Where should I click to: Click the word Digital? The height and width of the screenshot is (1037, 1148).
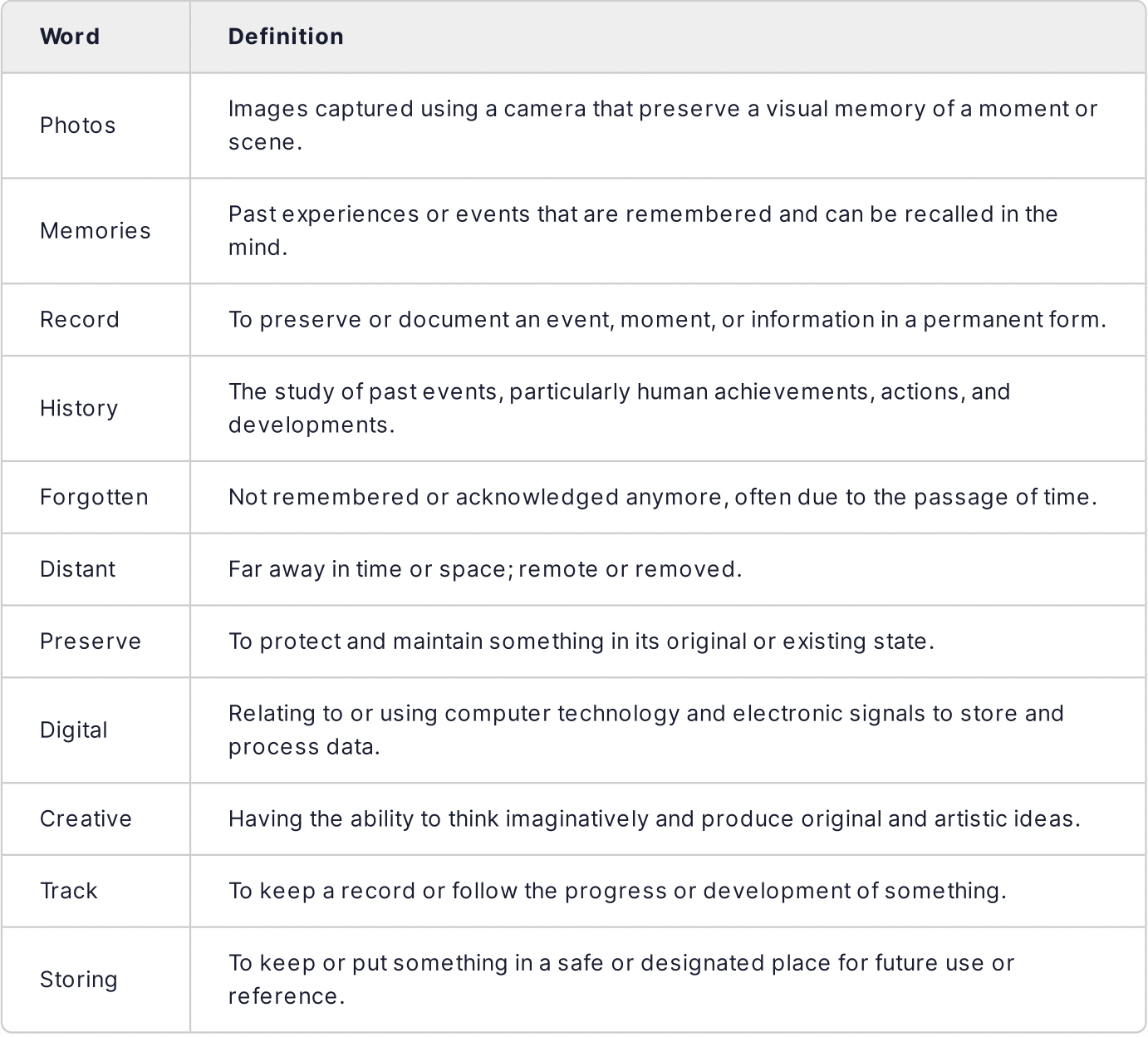74,730
